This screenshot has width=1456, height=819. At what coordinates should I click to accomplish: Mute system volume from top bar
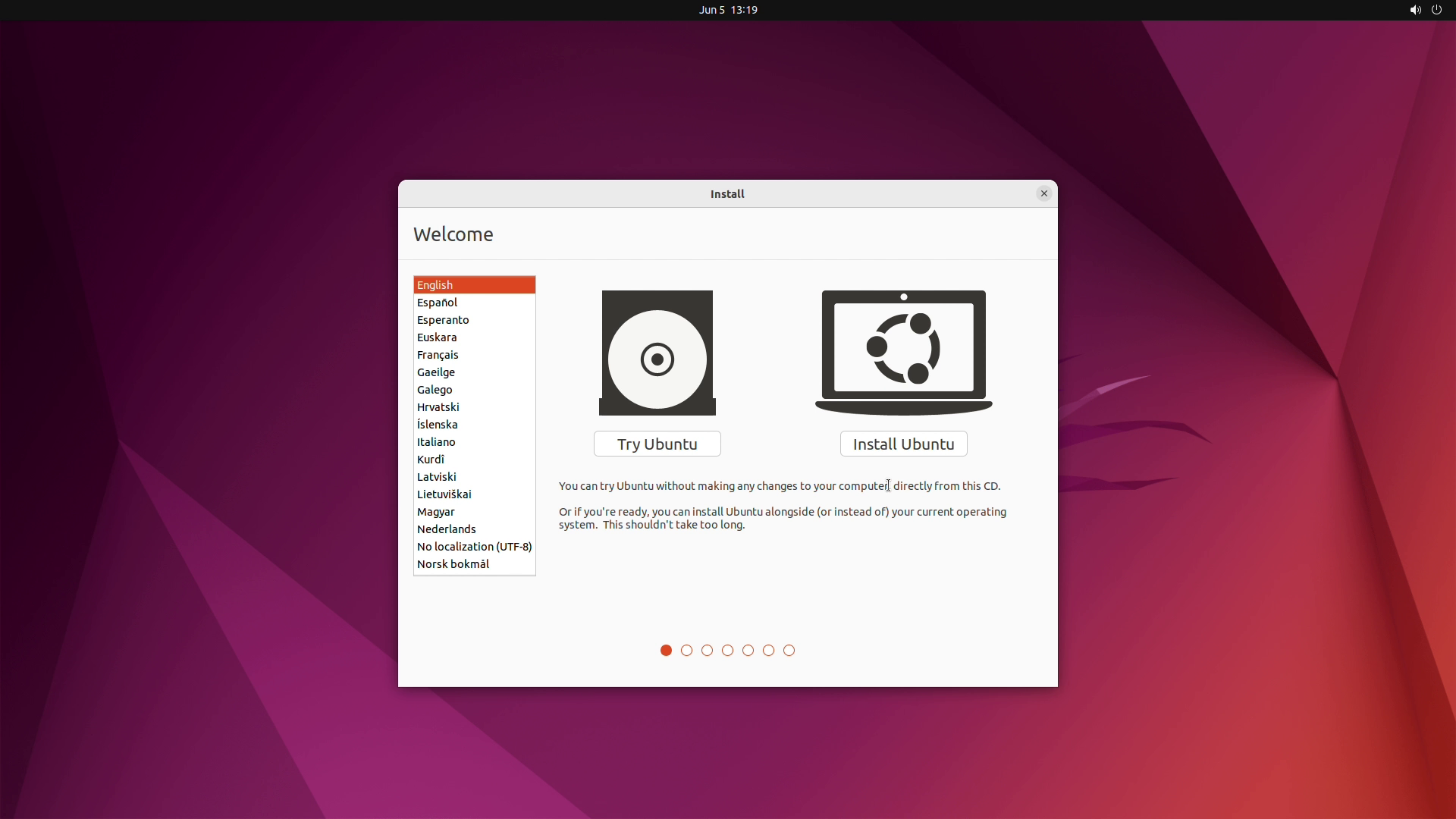[1414, 10]
